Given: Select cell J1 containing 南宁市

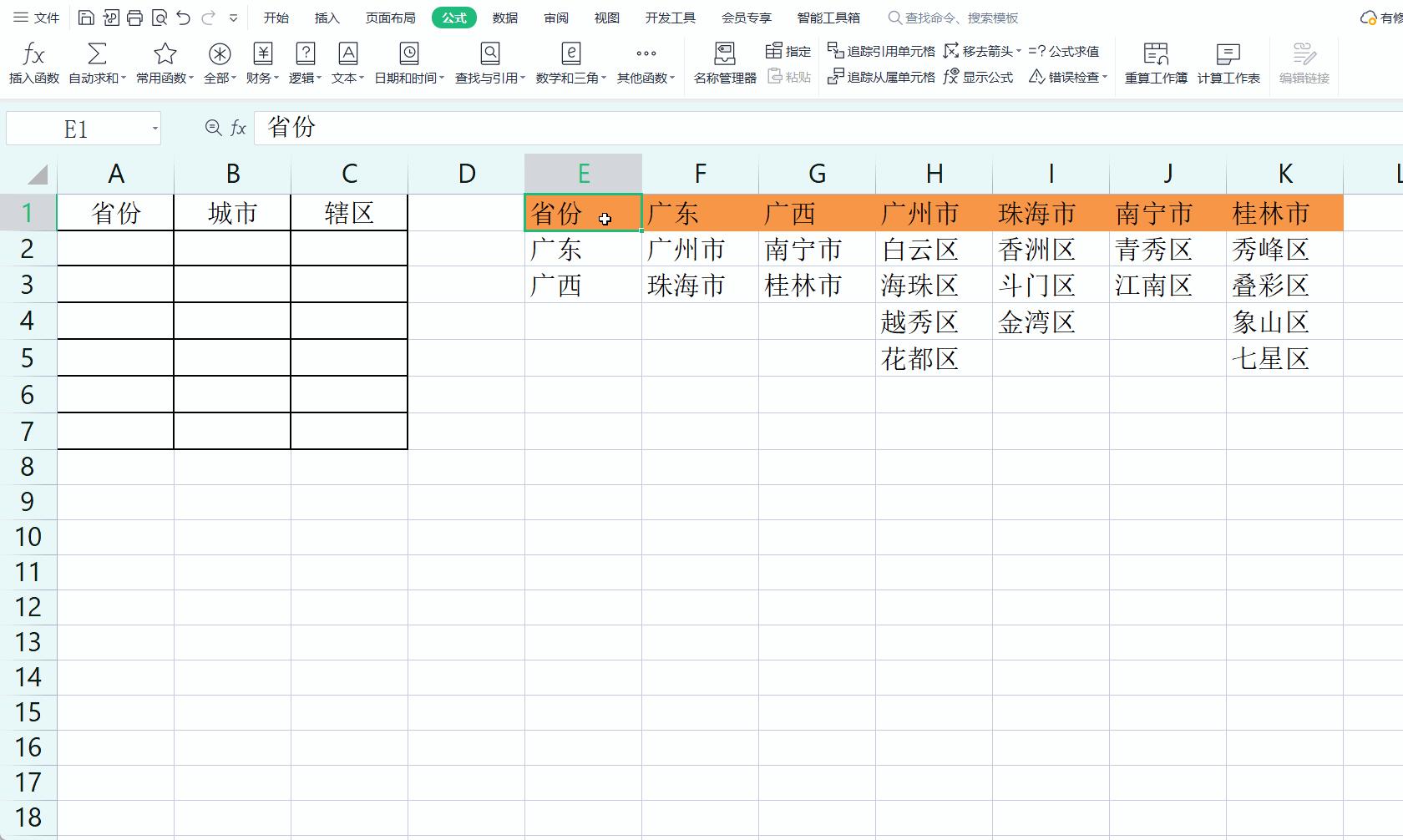Looking at the screenshot, I should click(1168, 213).
